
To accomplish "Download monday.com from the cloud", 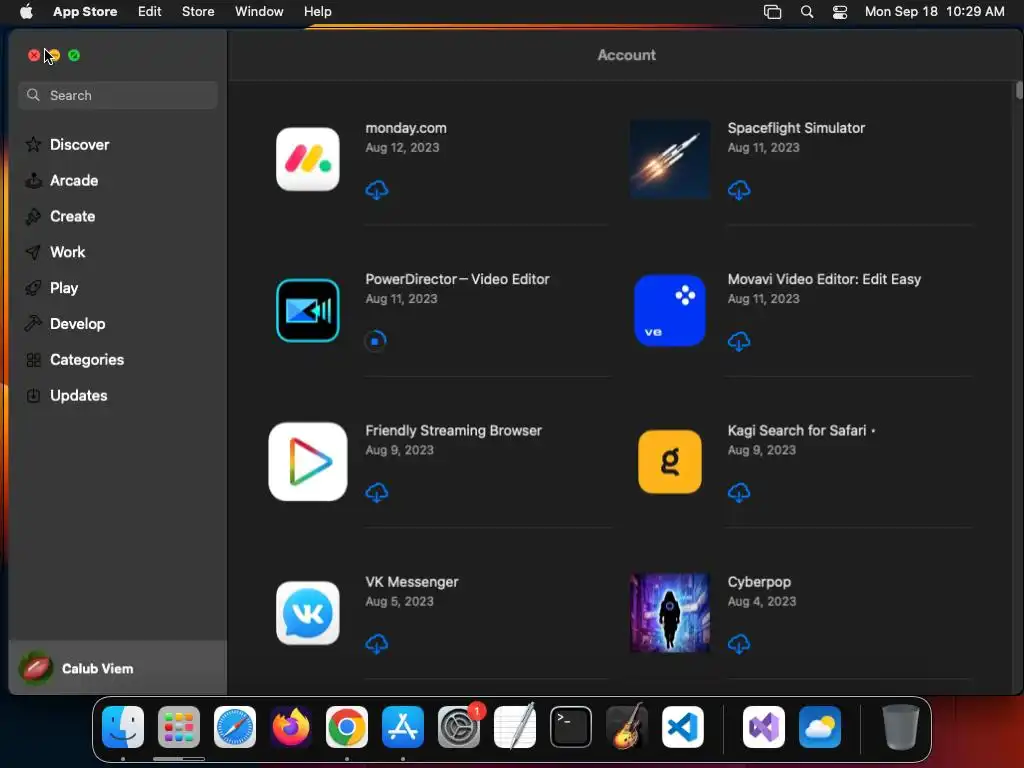I will point(377,190).
